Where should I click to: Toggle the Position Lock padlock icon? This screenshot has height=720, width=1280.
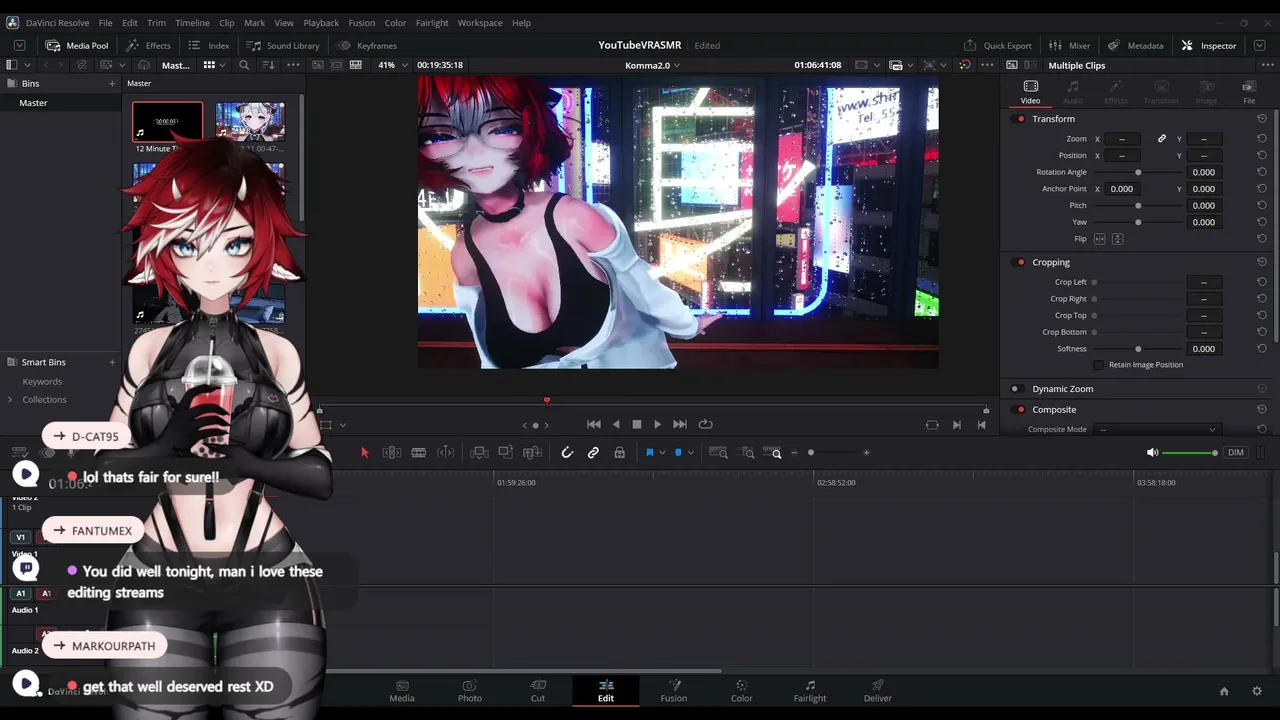click(x=619, y=453)
